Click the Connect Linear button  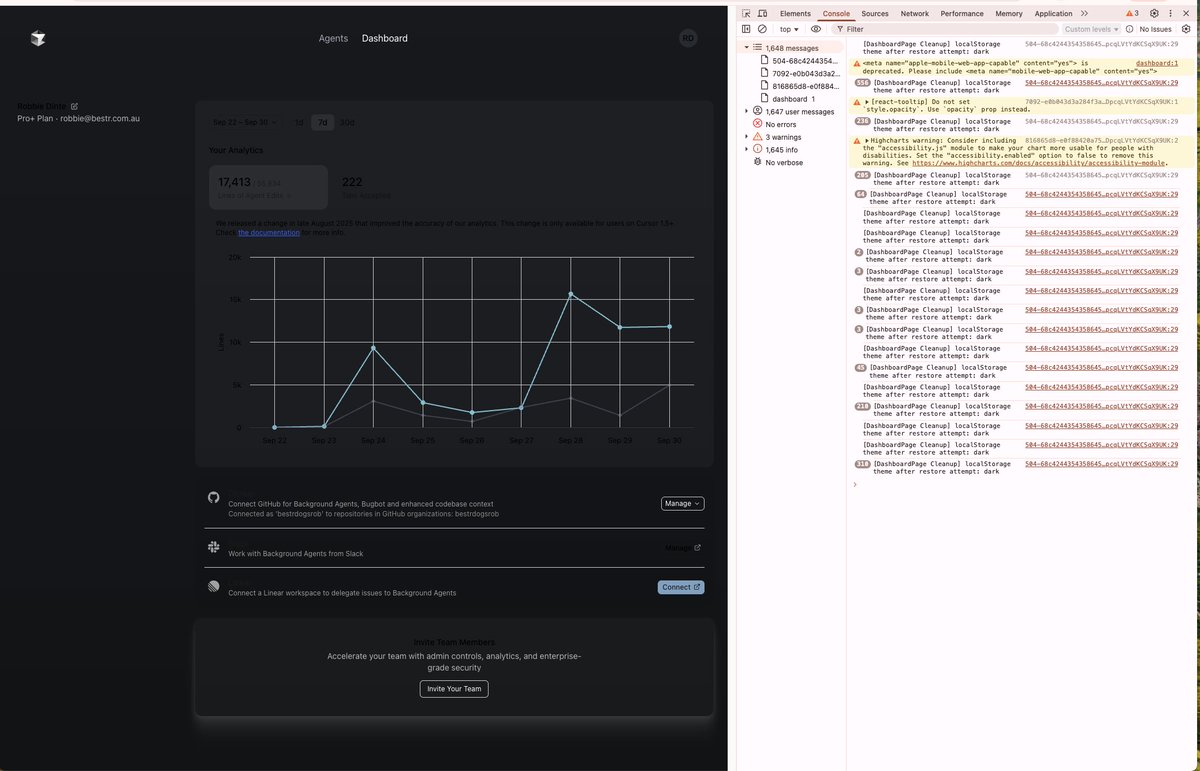[x=681, y=587]
